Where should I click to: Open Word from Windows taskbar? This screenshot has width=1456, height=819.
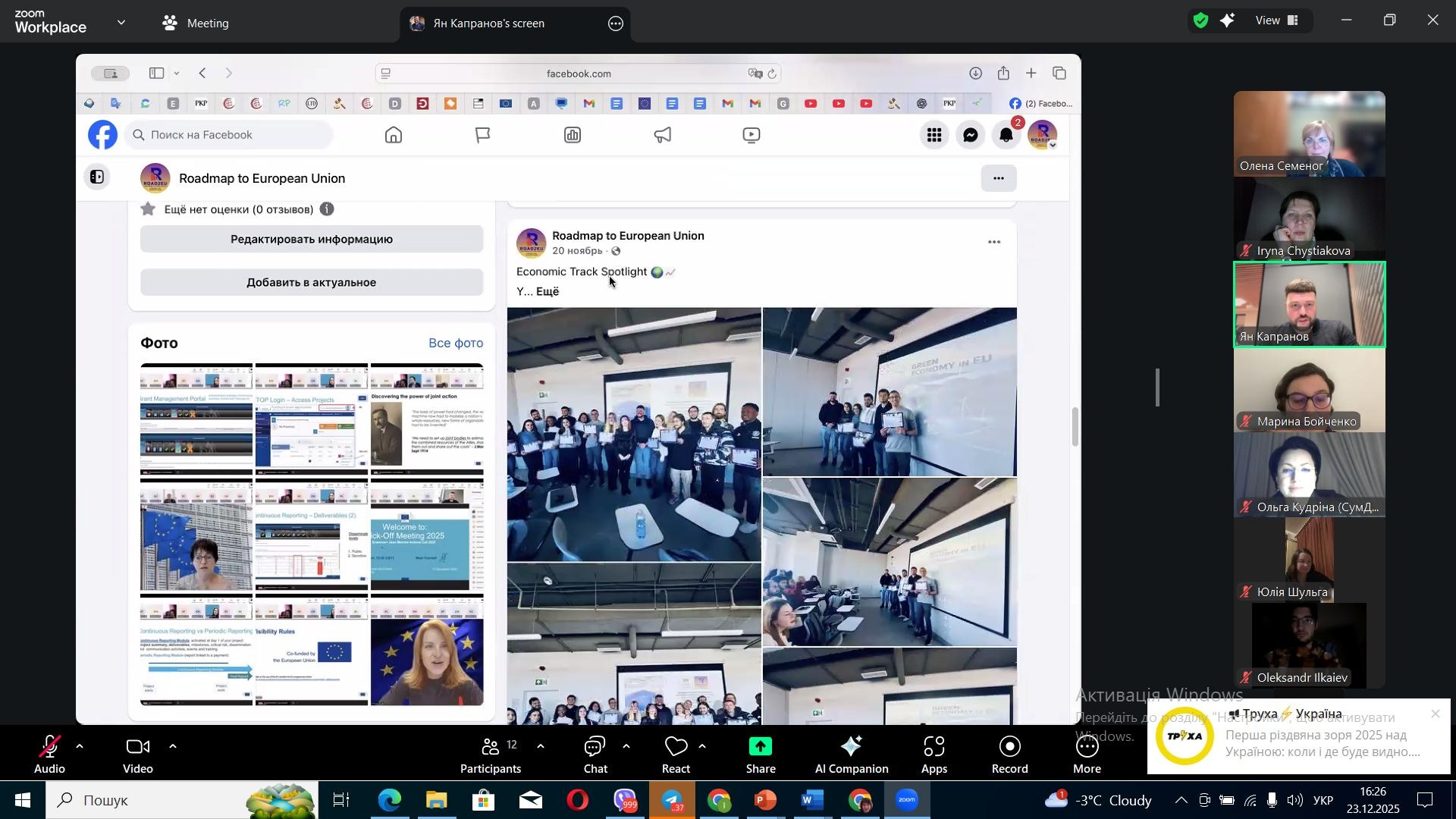coord(812,800)
